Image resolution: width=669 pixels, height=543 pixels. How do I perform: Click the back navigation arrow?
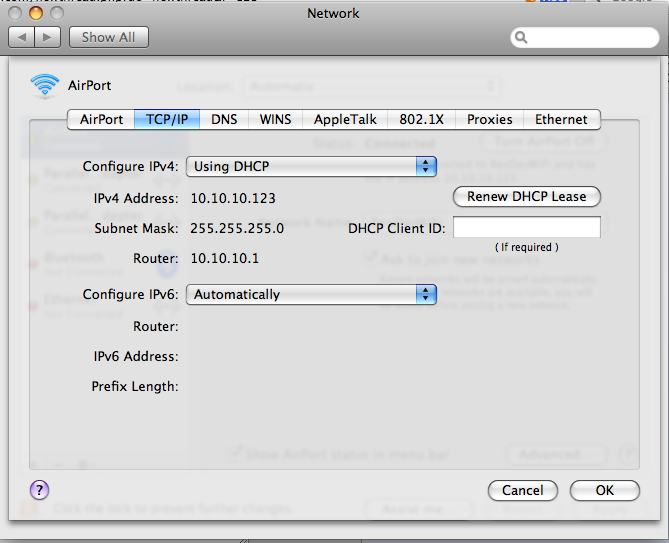[21, 38]
